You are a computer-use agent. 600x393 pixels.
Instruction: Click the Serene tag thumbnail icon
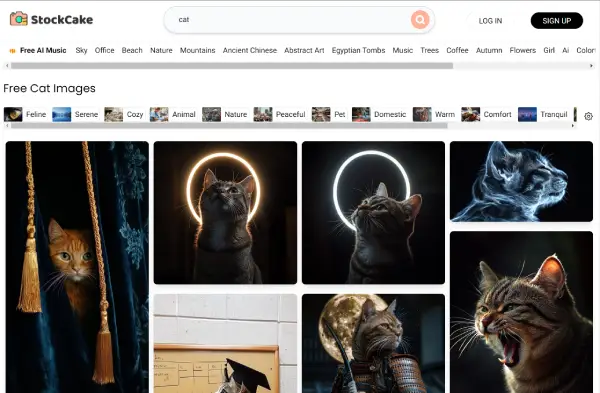62,114
